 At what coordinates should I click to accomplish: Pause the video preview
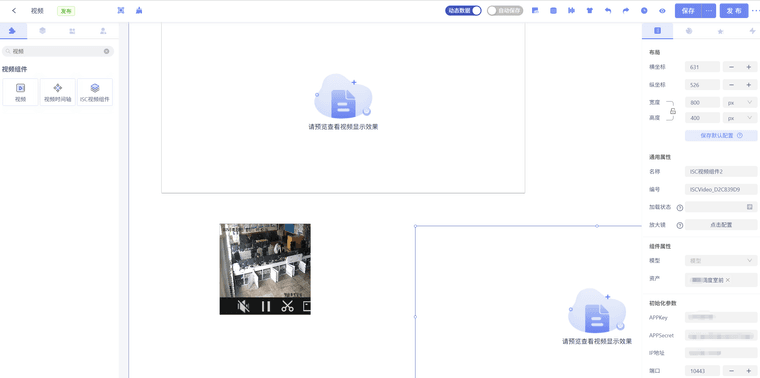coord(266,306)
